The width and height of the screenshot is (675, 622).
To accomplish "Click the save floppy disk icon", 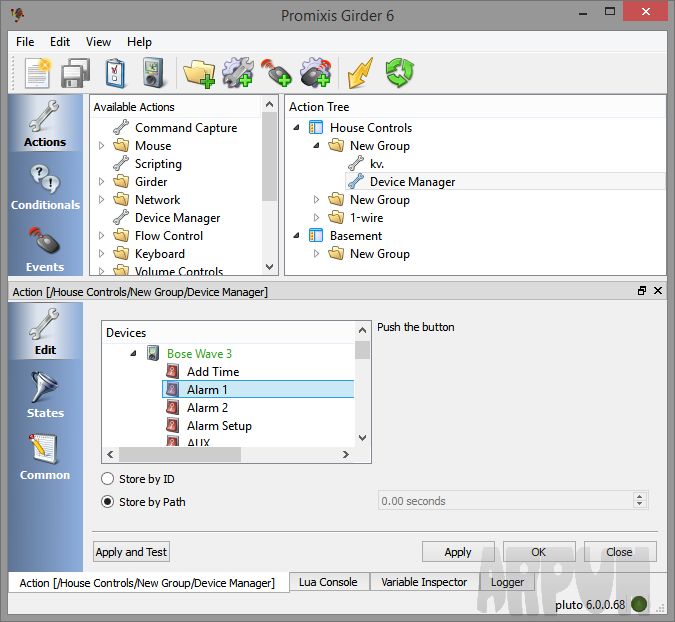I will point(76,74).
